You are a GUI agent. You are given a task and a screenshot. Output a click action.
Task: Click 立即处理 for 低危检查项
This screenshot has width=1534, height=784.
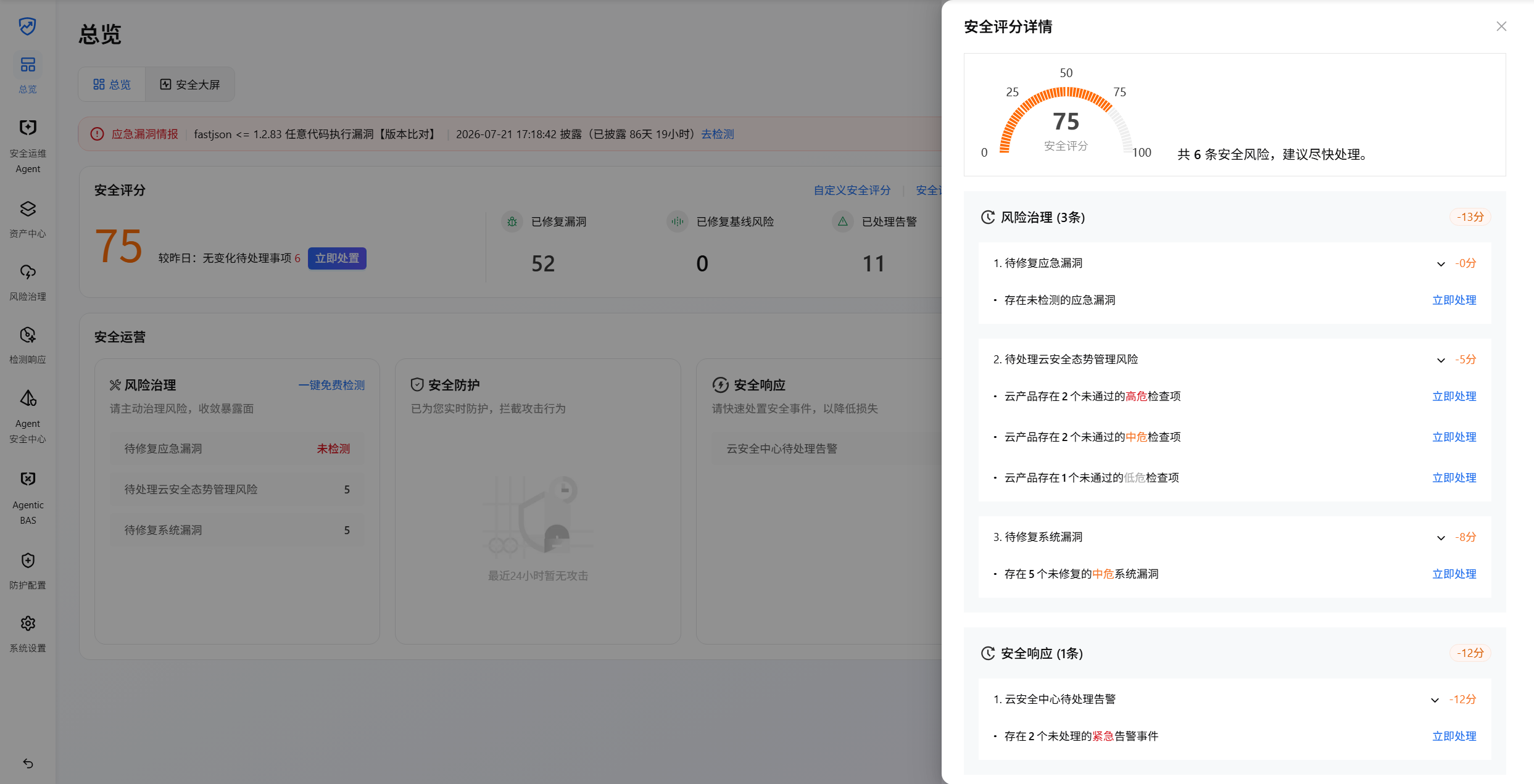click(x=1454, y=477)
